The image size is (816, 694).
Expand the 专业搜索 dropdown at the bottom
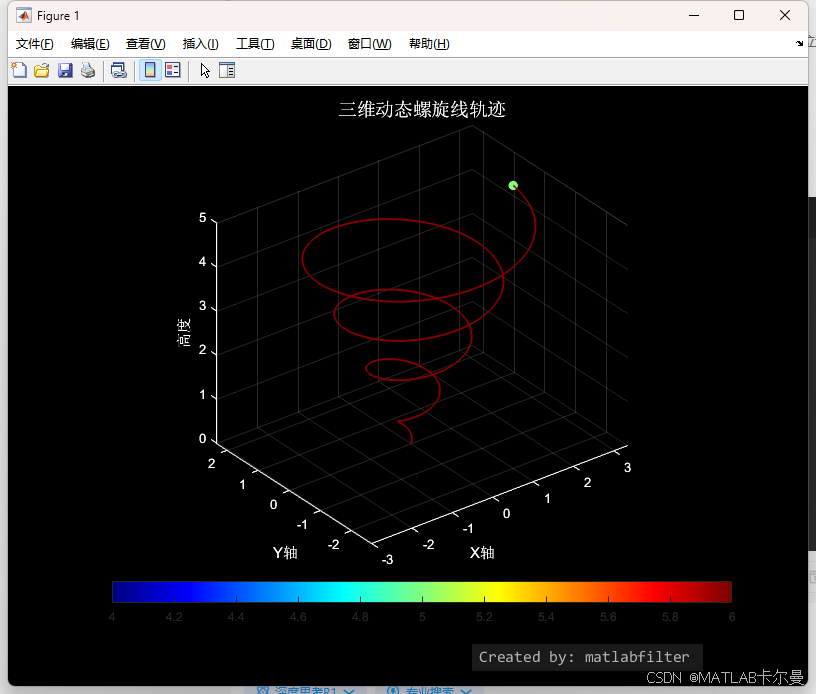432,690
